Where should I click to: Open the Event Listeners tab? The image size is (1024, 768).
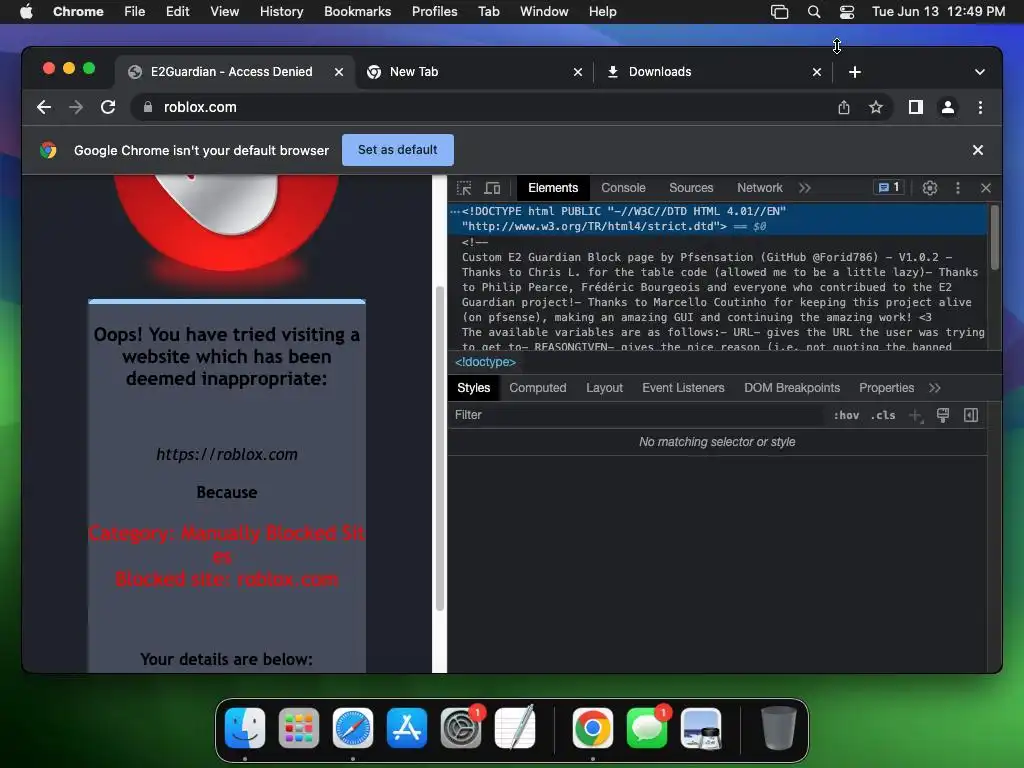683,388
